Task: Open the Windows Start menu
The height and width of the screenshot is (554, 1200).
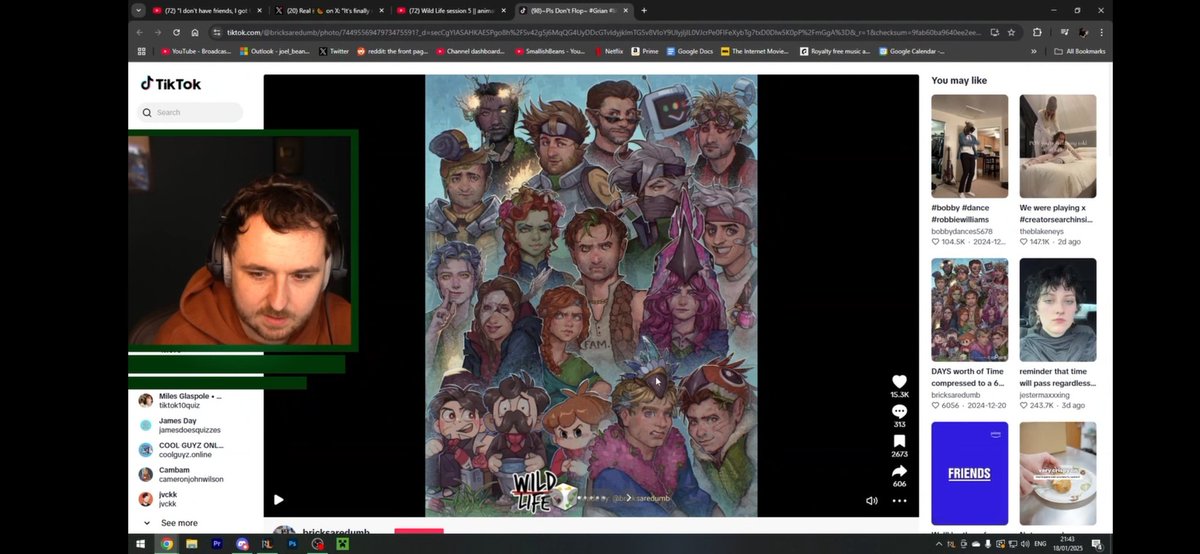Action: 141,544
